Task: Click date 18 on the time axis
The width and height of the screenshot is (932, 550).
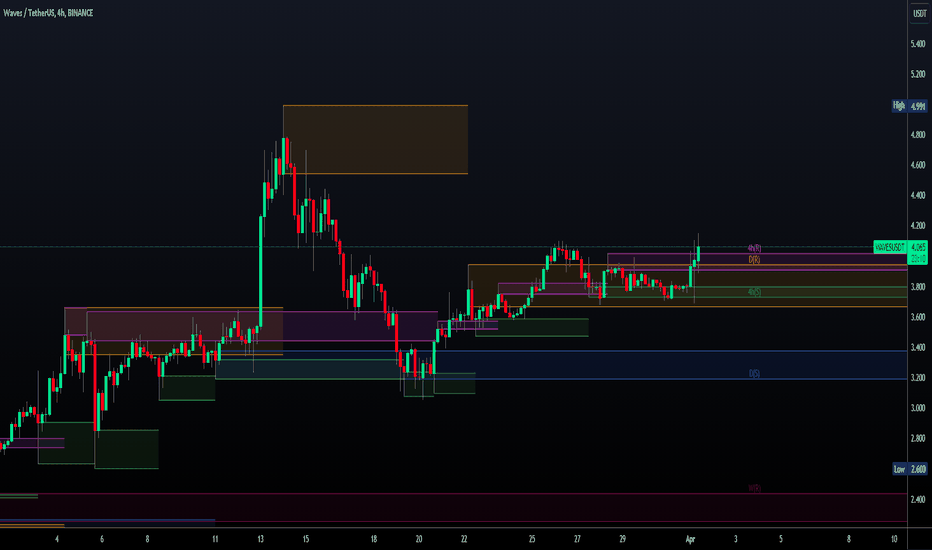Action: (373, 539)
